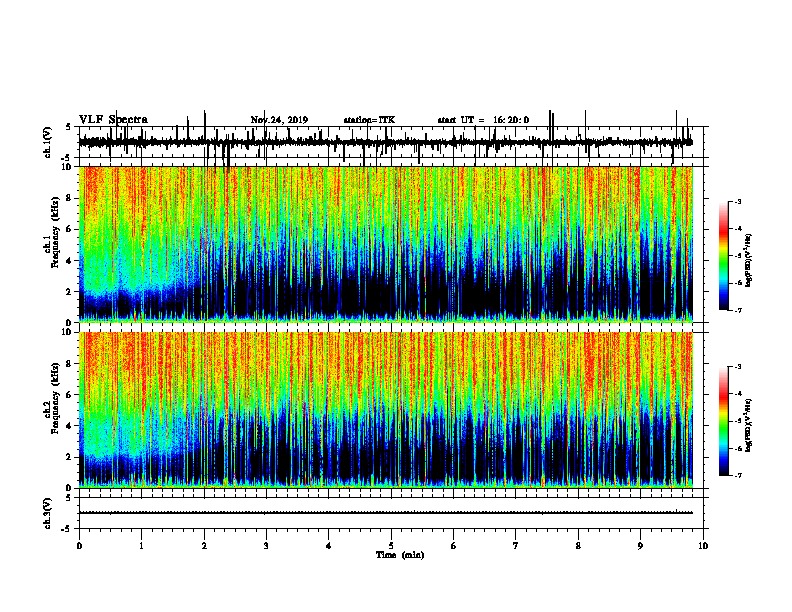Viewport: 792px width, 612px height.
Task: Click "-7" label on ch.2 color scale
Action: tap(738, 476)
